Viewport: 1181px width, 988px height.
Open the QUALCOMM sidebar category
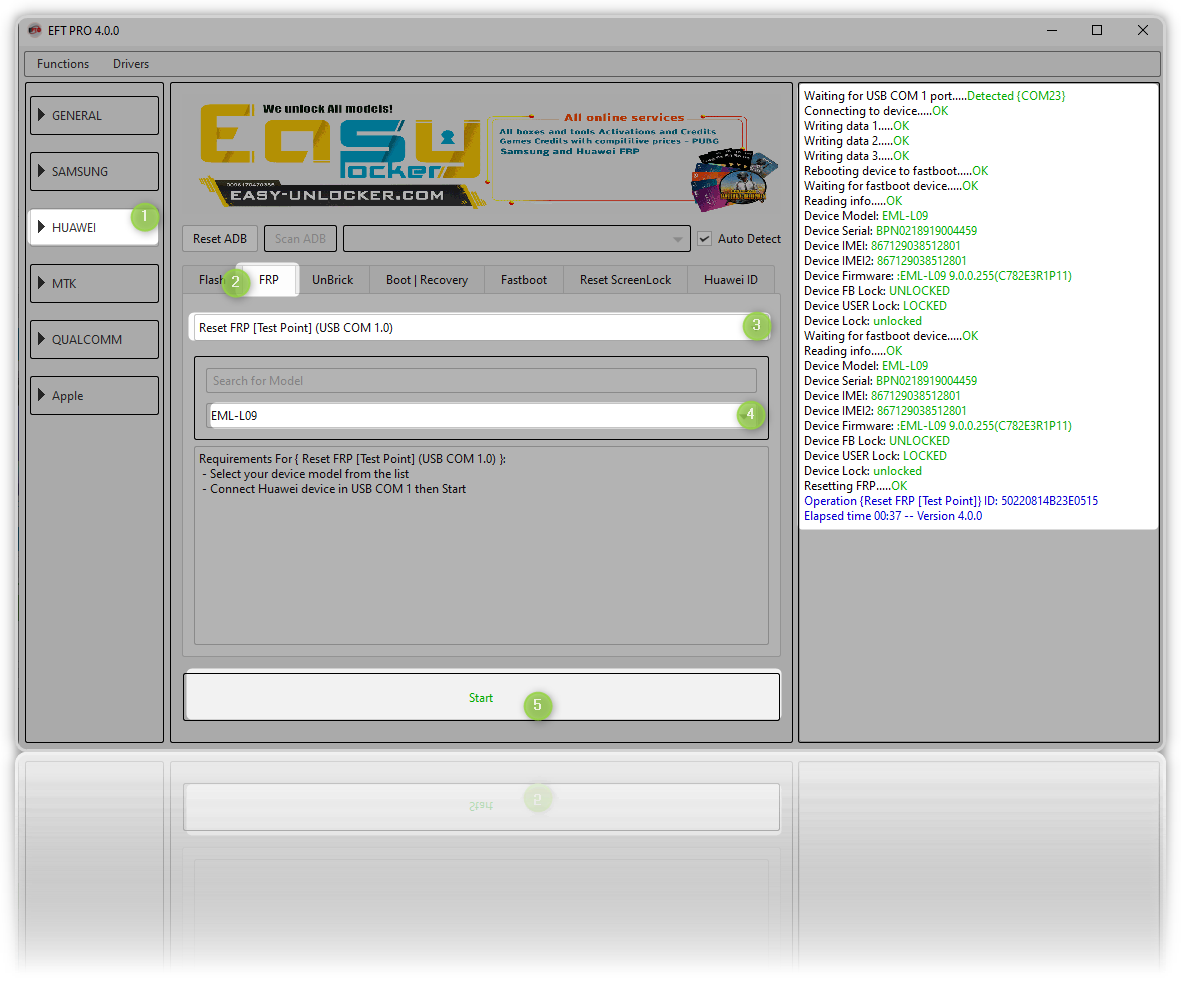pos(94,339)
